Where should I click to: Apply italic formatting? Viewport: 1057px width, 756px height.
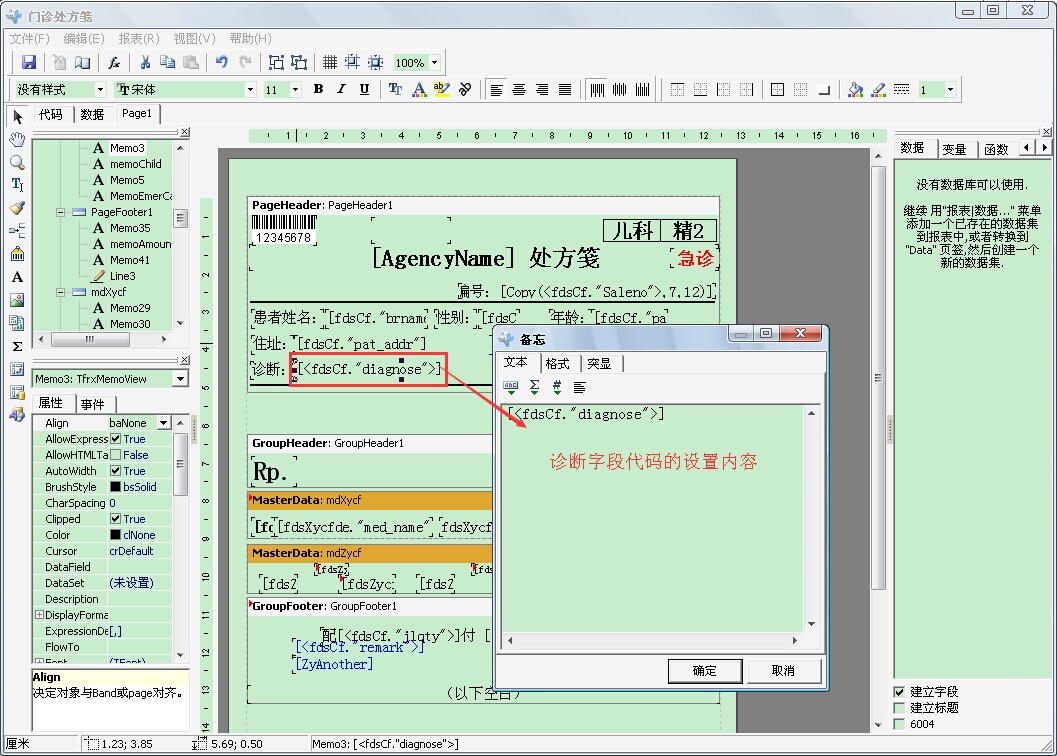pos(341,89)
